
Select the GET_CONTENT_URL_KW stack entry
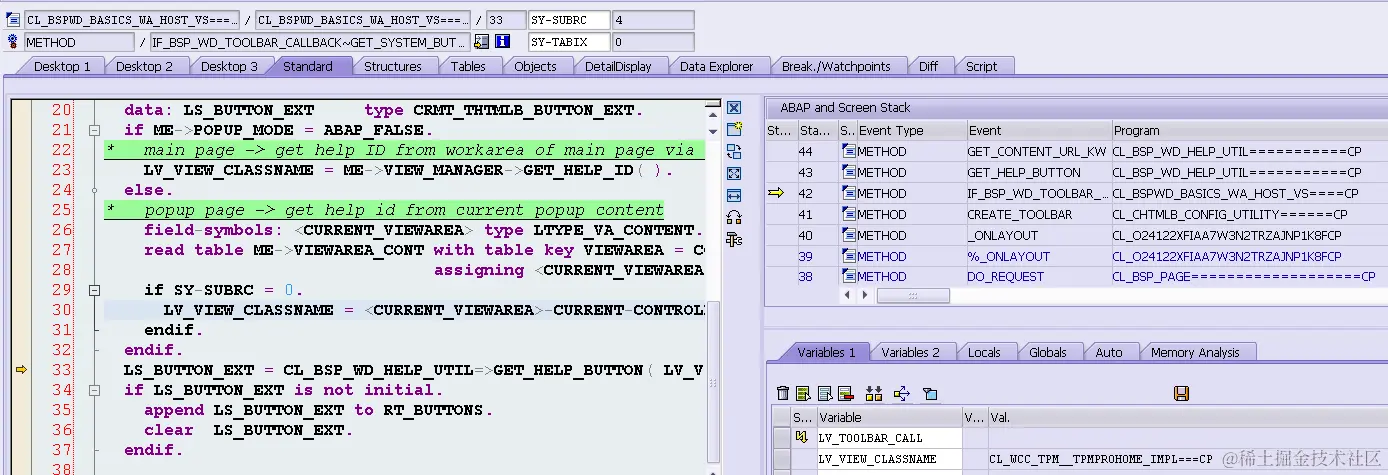click(1037, 152)
